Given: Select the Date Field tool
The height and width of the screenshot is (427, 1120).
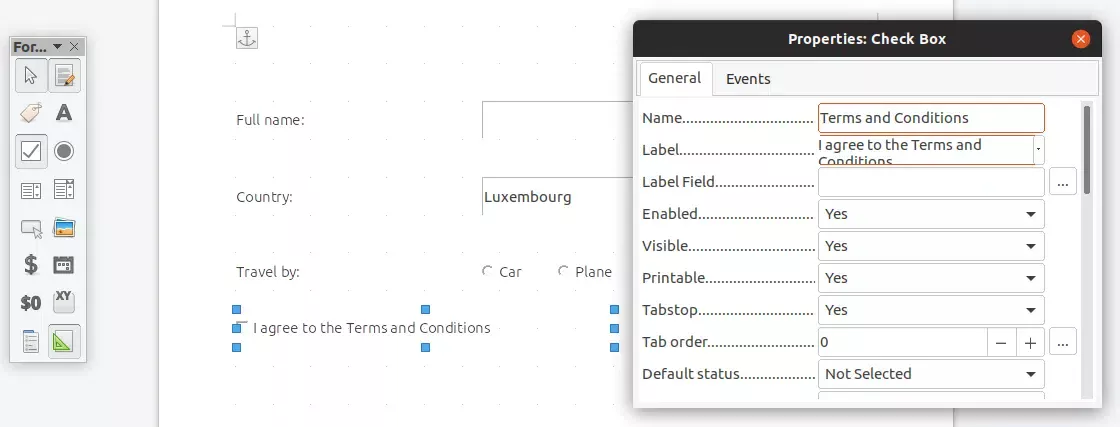Looking at the screenshot, I should tap(64, 265).
